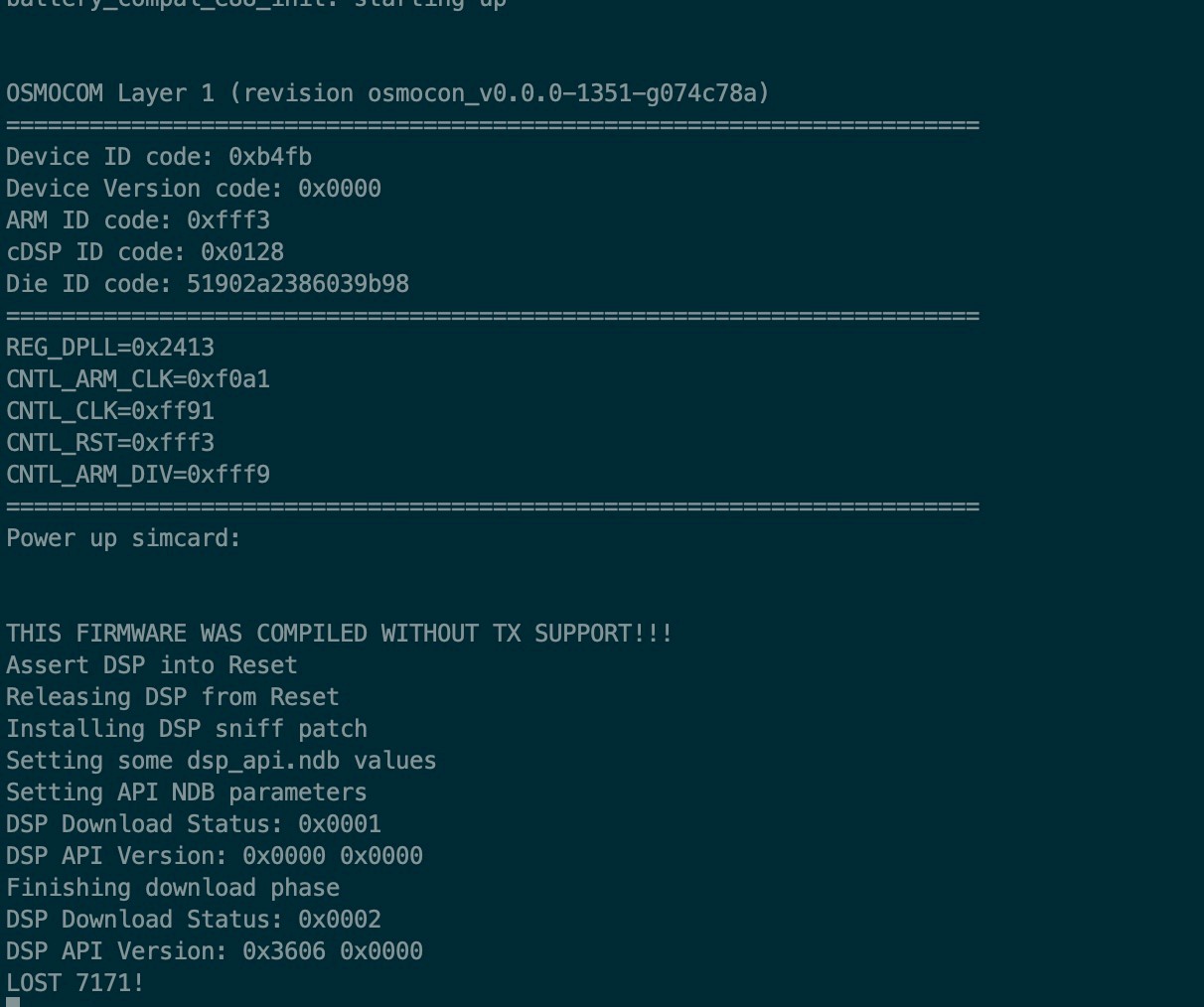The width and height of the screenshot is (1204, 1007).
Task: Click the Setting API NDB parameters line
Action: point(187,792)
